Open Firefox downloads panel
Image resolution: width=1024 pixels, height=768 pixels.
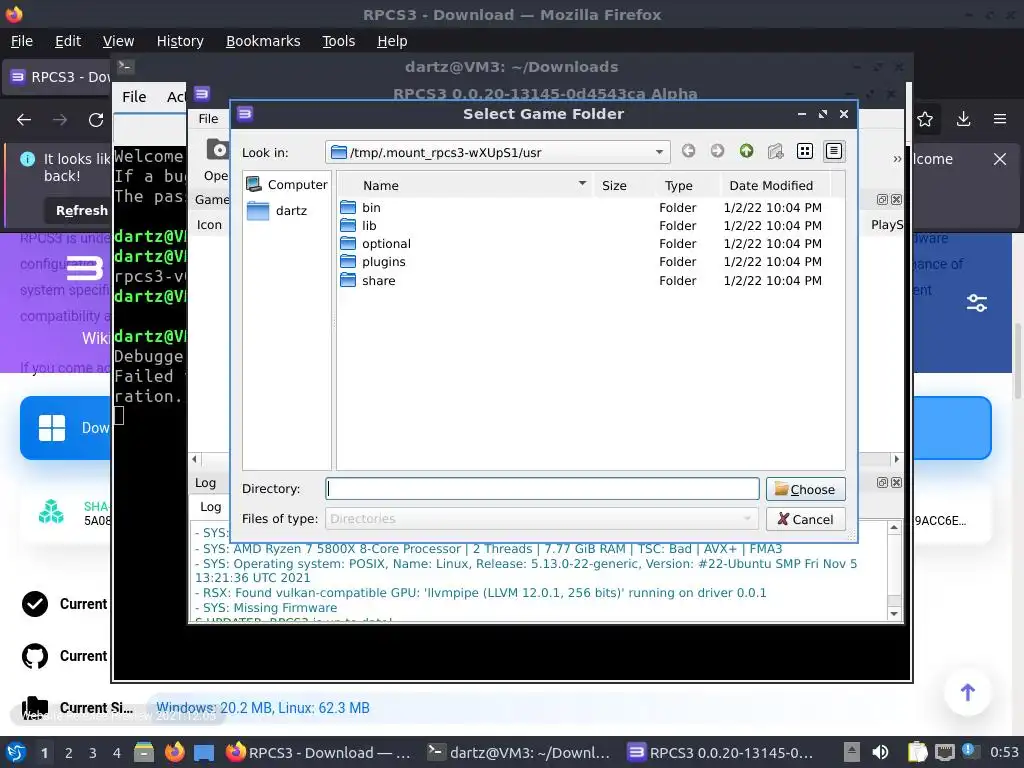tap(963, 120)
